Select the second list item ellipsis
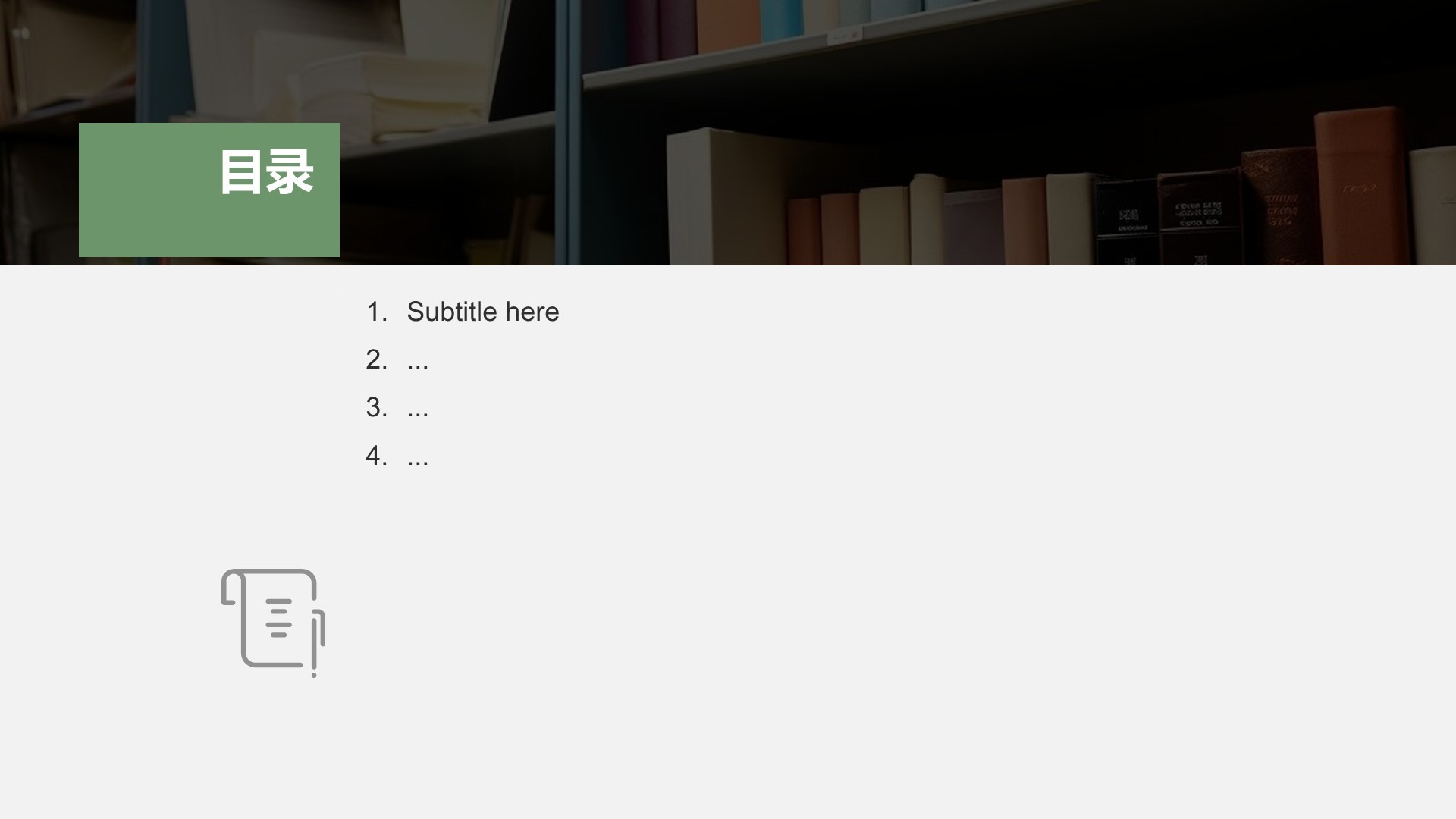Image resolution: width=1456 pixels, height=819 pixels. click(x=418, y=361)
